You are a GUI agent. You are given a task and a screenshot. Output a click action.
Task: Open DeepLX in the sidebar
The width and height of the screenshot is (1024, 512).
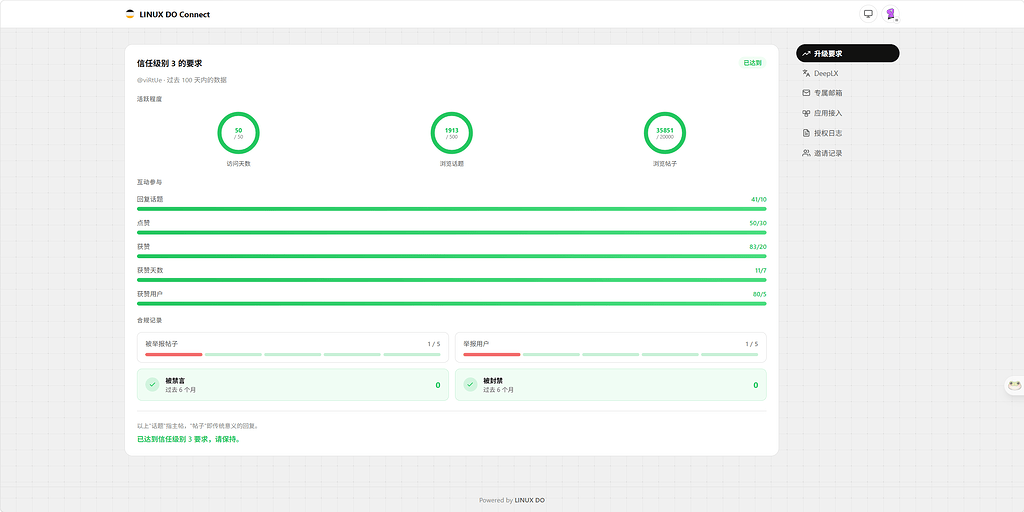pyautogui.click(x=848, y=73)
